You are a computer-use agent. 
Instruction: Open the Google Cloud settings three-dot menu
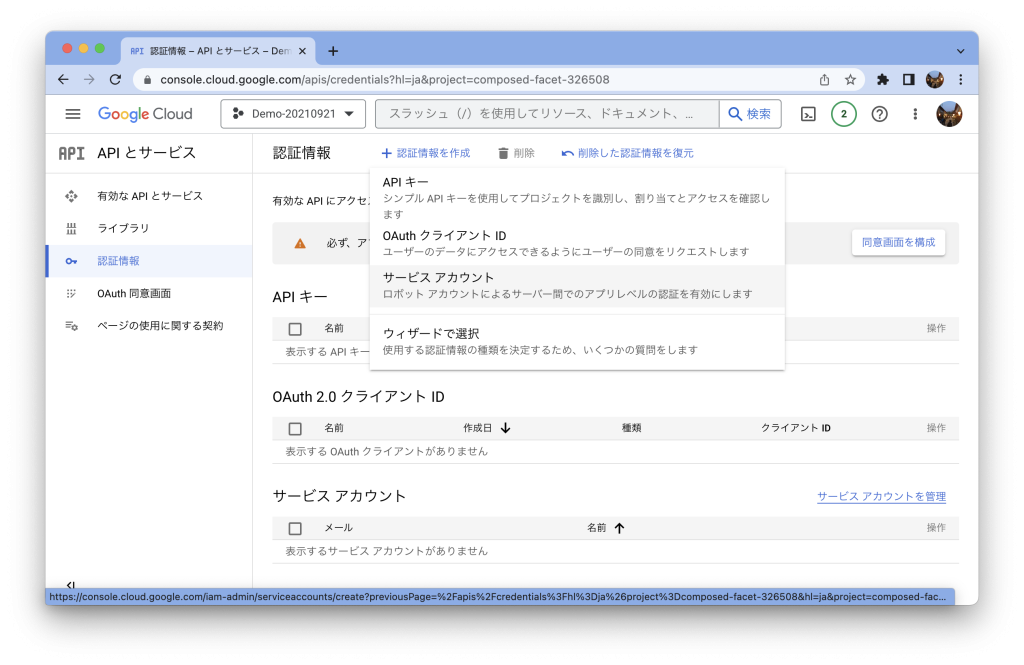[x=915, y=114]
